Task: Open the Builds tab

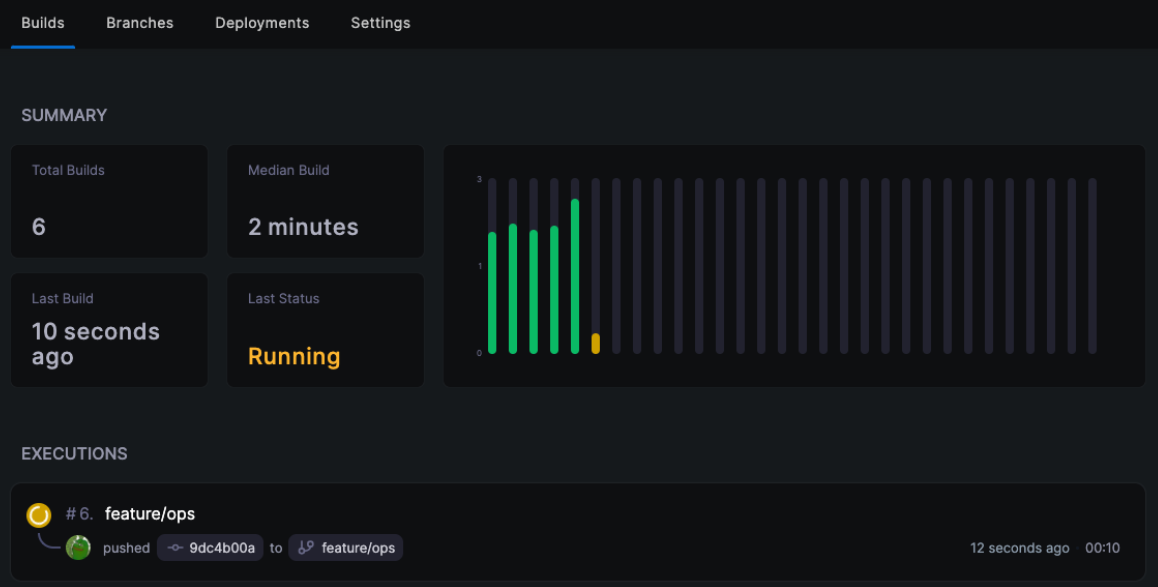Action: [x=43, y=23]
